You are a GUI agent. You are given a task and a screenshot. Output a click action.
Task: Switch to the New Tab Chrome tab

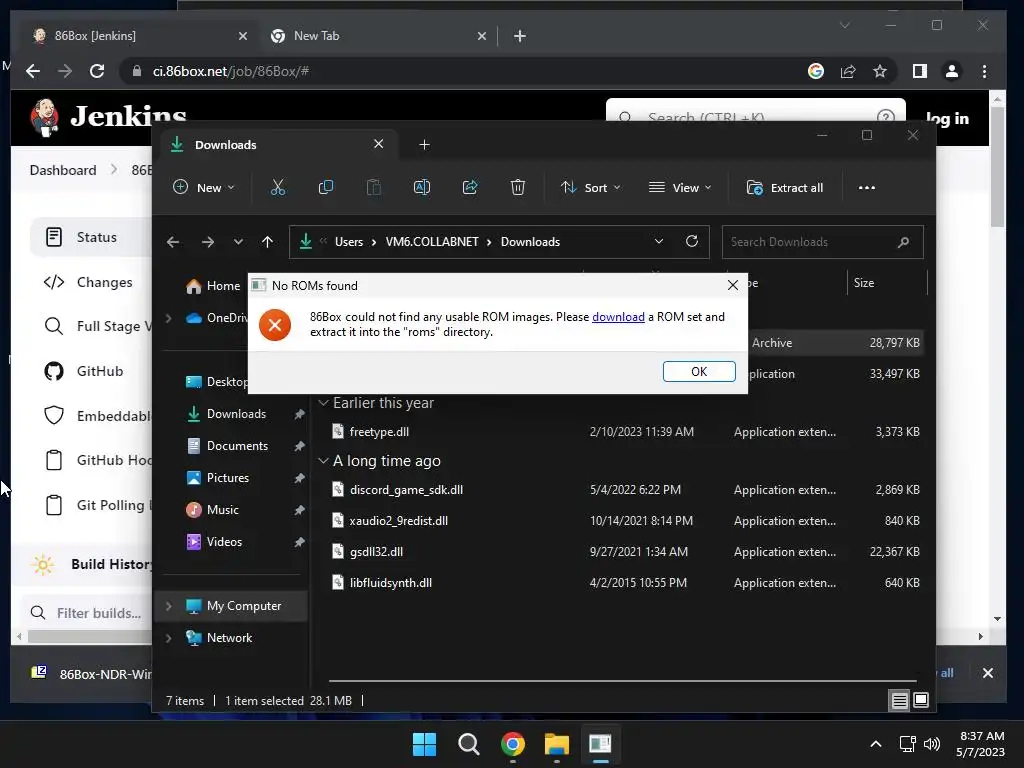[377, 36]
